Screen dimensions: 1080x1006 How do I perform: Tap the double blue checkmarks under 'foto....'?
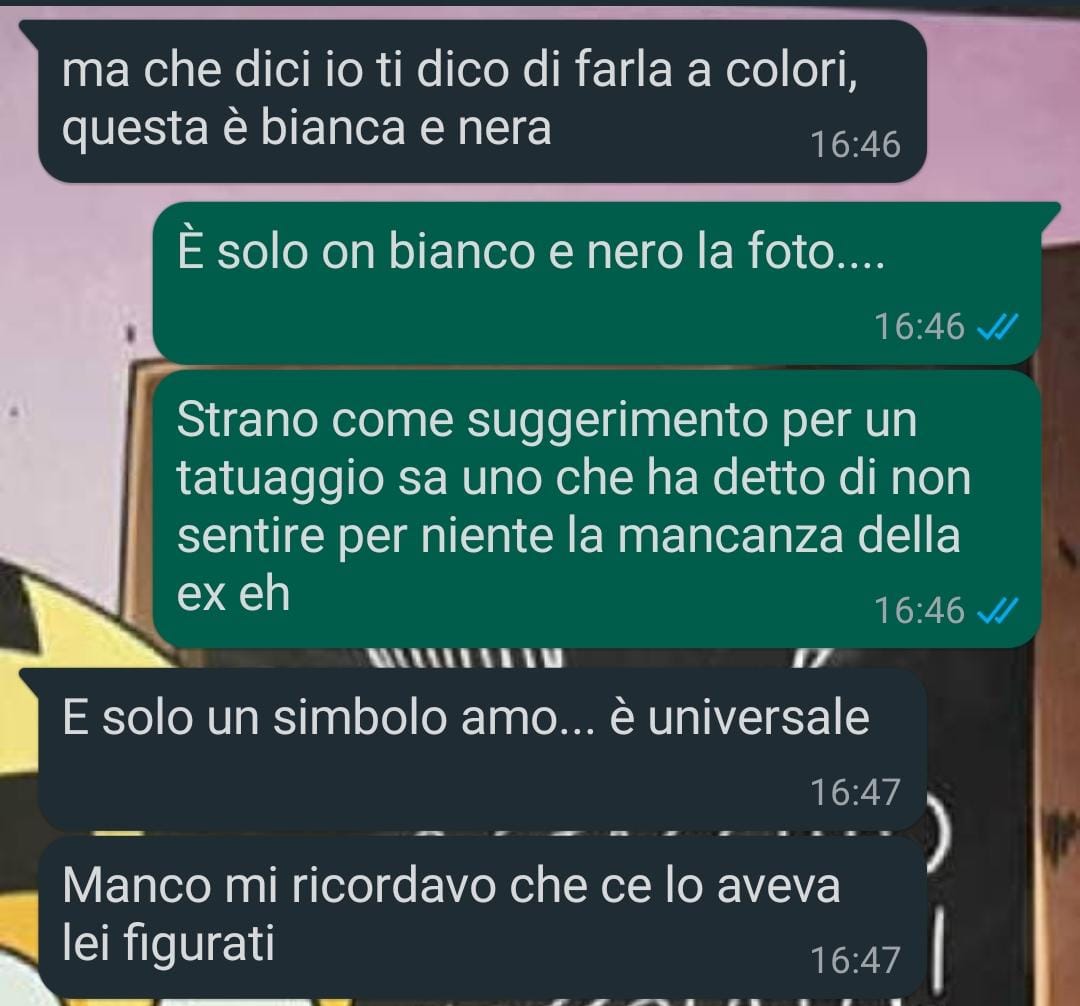pos(997,327)
